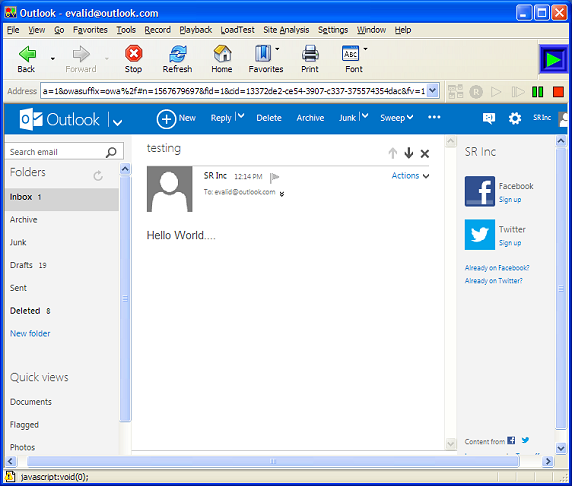This screenshot has width=572, height=486.
Task: Click the Font toolbar icon
Action: [351, 54]
